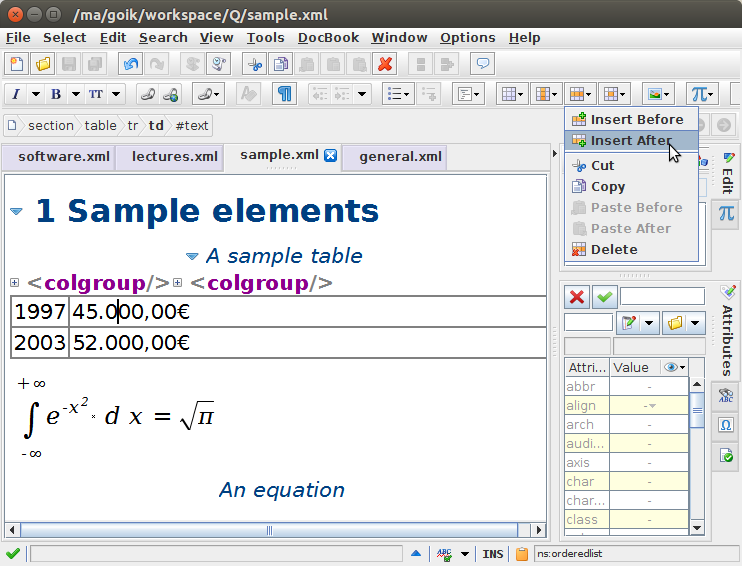The width and height of the screenshot is (742, 566).
Task: Switch to general.xml tab
Action: [x=395, y=157]
